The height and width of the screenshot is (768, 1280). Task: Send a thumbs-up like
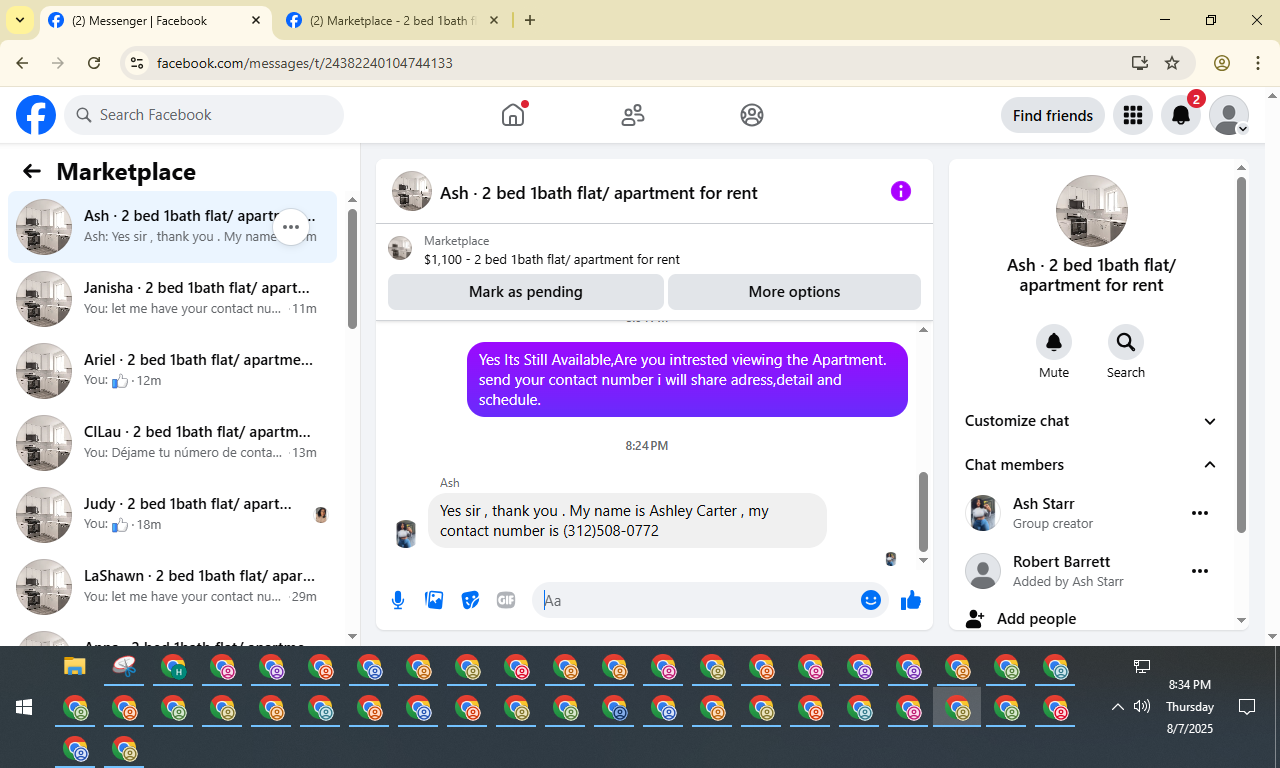pyautogui.click(x=911, y=600)
